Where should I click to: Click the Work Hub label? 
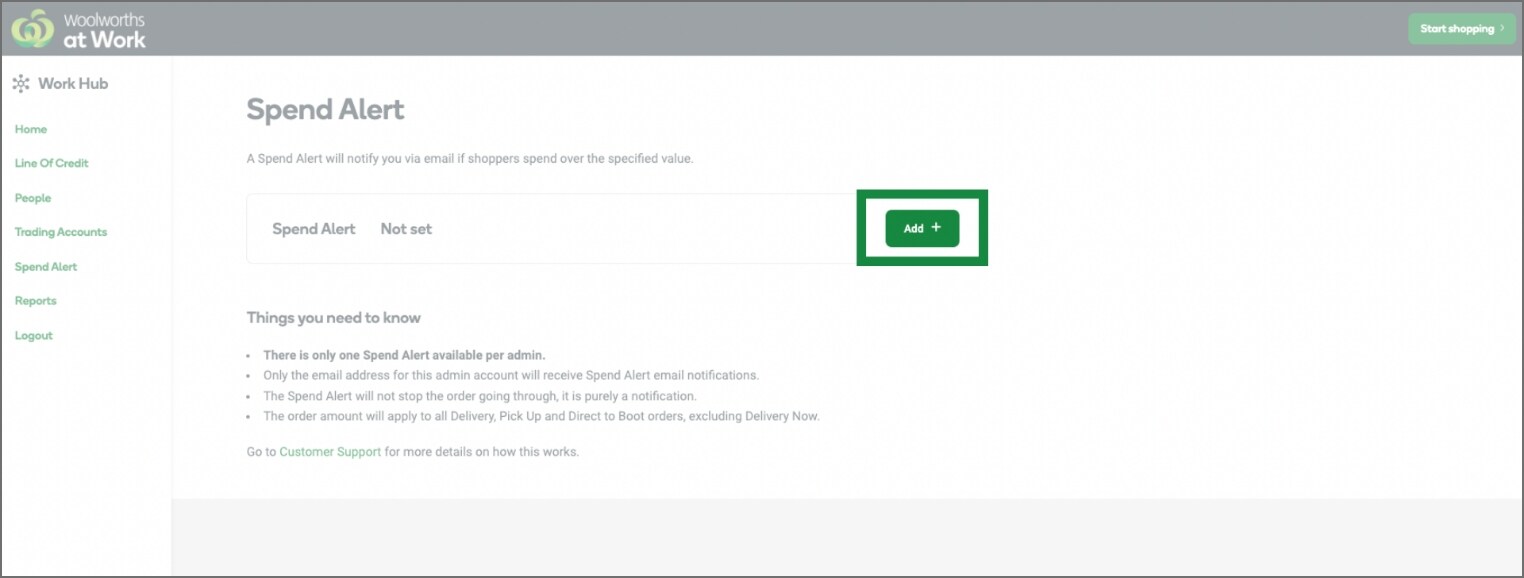click(x=73, y=84)
